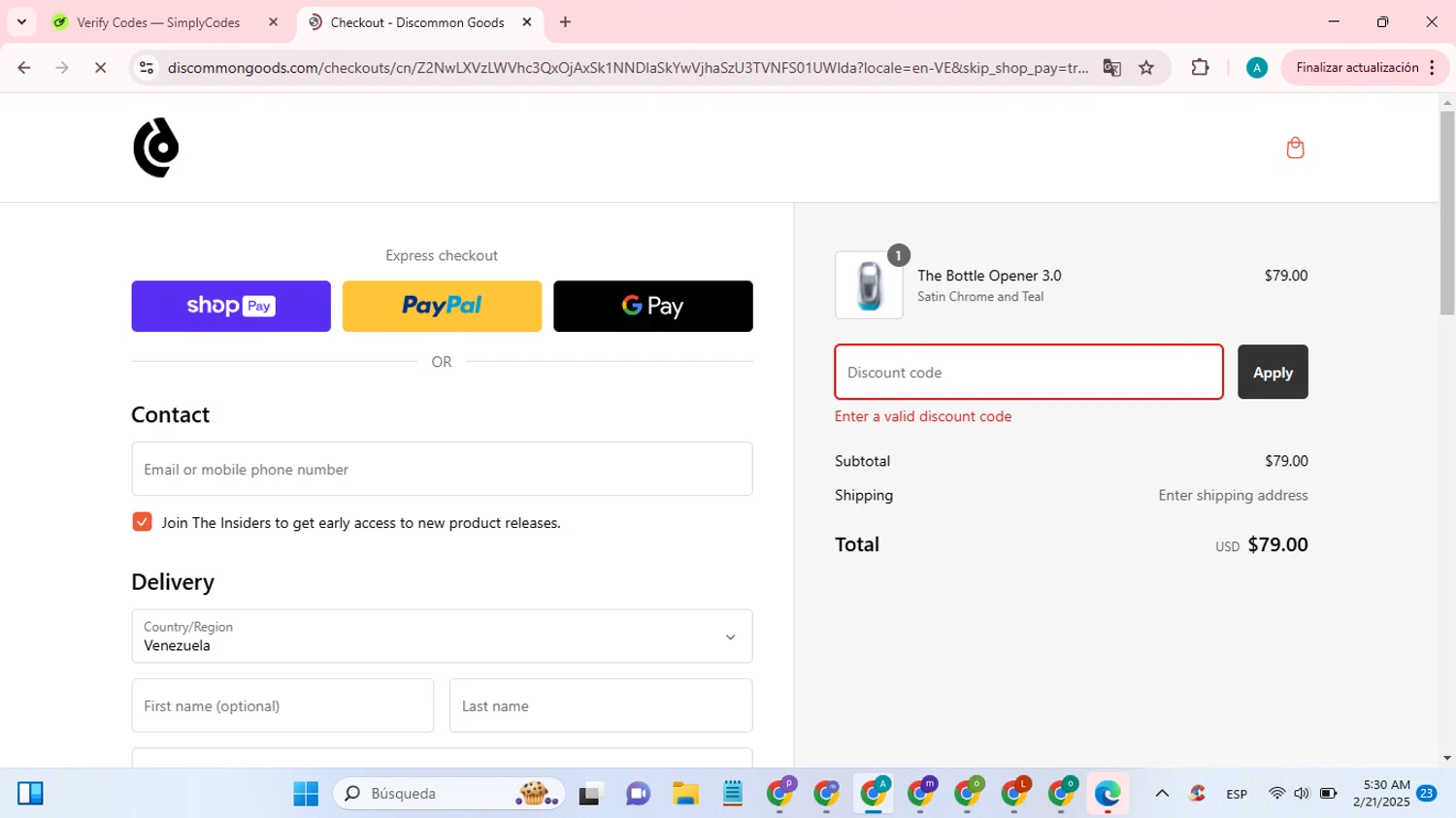
Task: Open the tab search dropdown arrow
Action: pyautogui.click(x=21, y=22)
